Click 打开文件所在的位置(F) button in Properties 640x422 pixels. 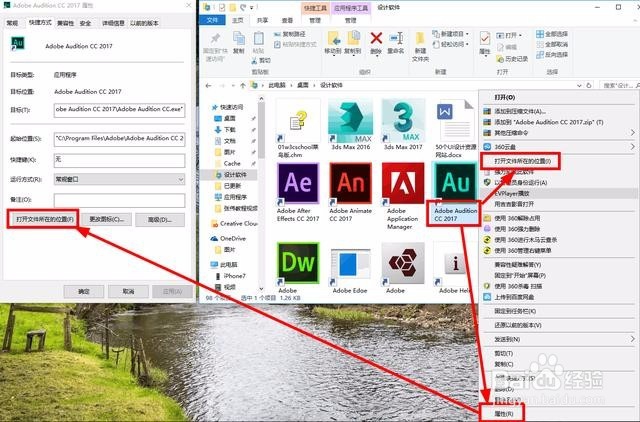(43, 219)
